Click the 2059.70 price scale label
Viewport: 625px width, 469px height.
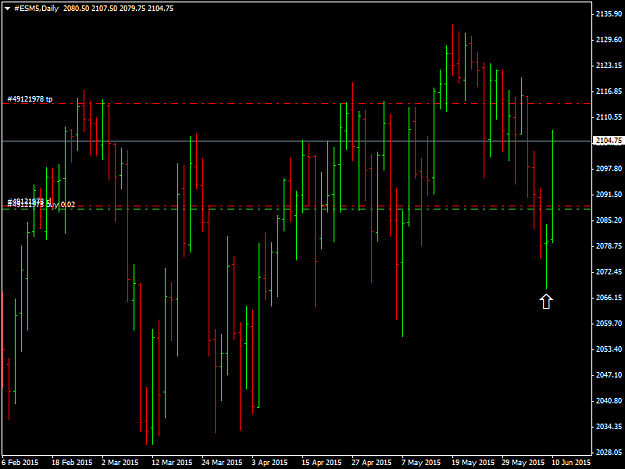609,323
